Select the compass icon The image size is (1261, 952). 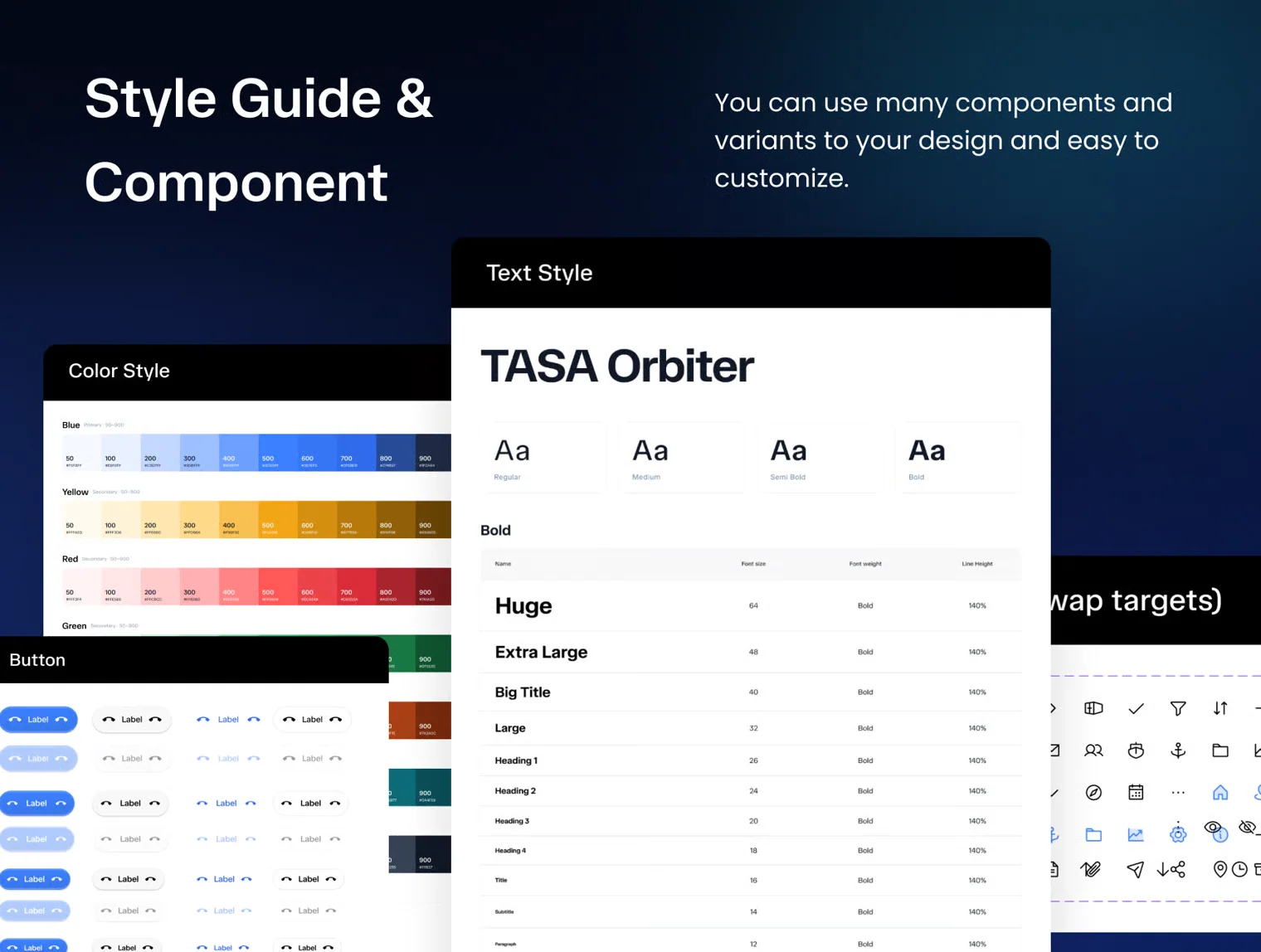(x=1093, y=793)
